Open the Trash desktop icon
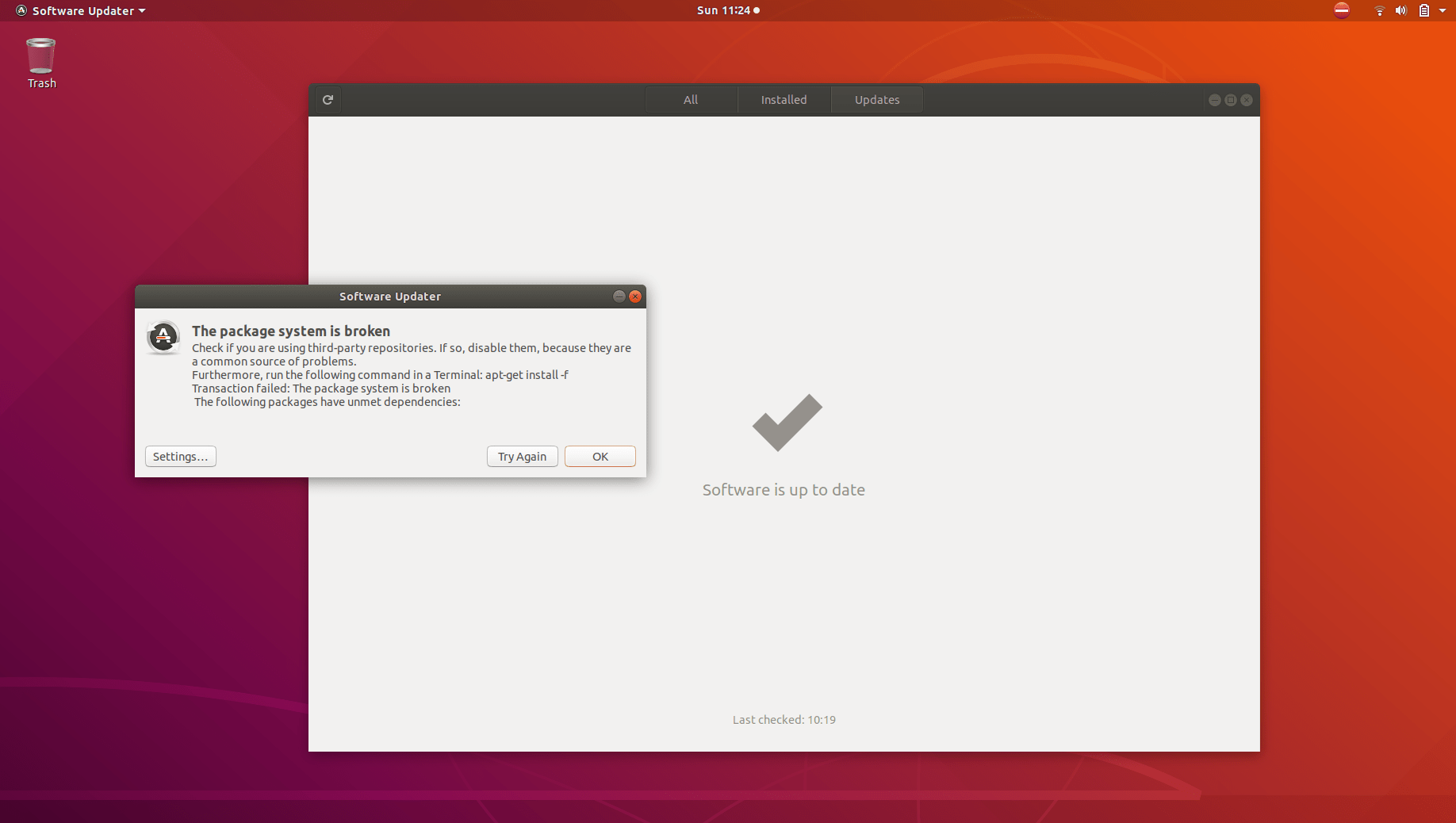 pos(41,63)
